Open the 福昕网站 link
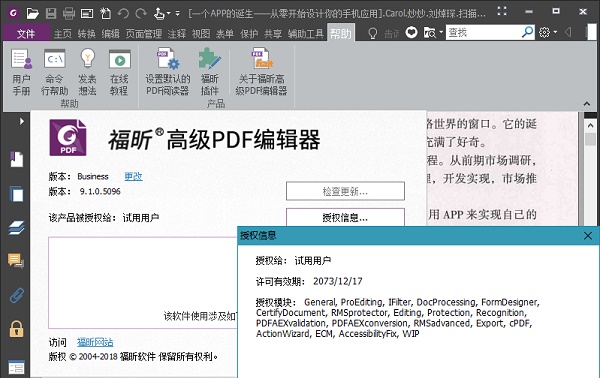This screenshot has width=600, height=378. click(x=95, y=342)
